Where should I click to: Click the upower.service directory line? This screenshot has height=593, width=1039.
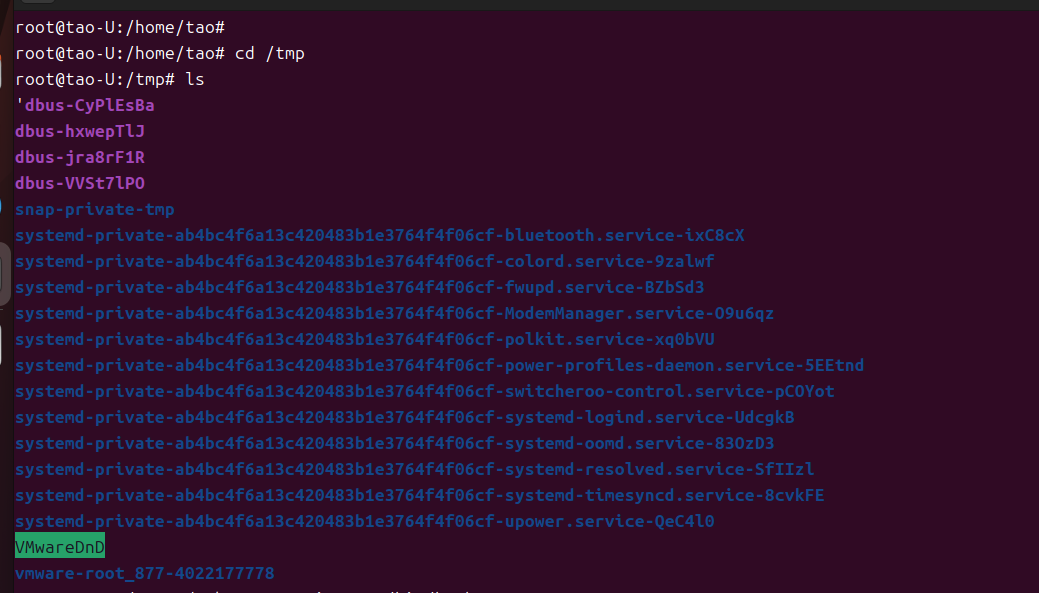coord(364,521)
